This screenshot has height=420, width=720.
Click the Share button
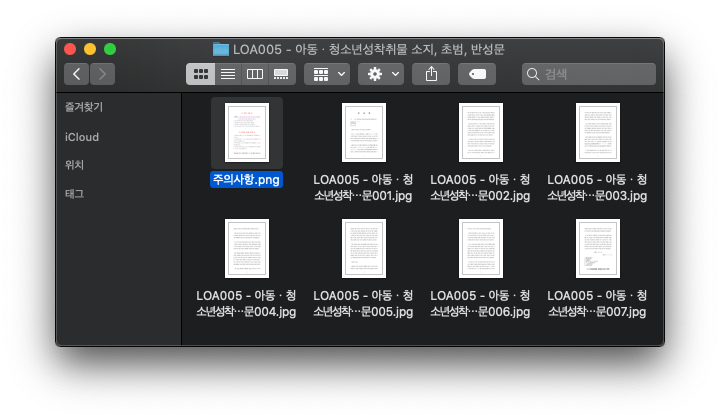(431, 74)
